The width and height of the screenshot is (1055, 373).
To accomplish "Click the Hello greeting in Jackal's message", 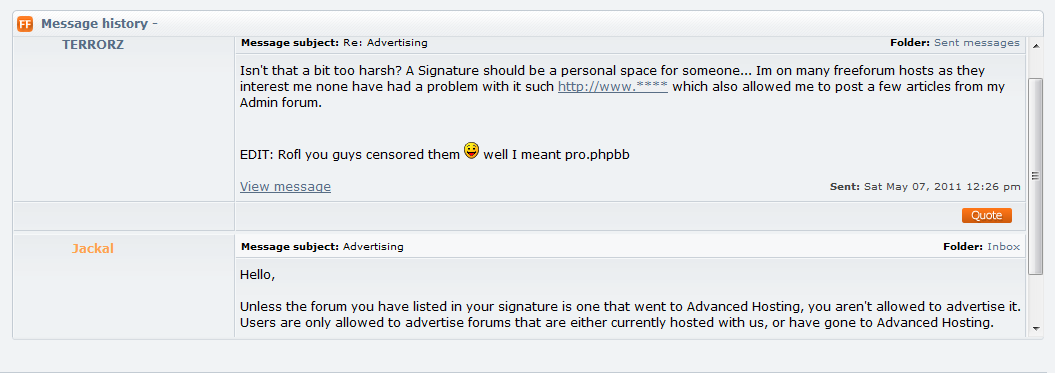I will pyautogui.click(x=258, y=275).
